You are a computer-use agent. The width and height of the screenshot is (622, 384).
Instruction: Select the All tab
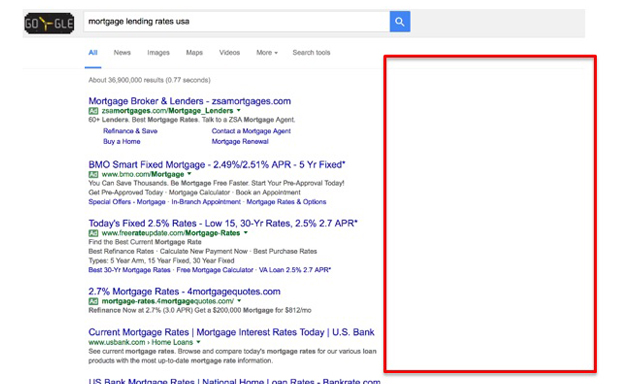pyautogui.click(x=93, y=52)
